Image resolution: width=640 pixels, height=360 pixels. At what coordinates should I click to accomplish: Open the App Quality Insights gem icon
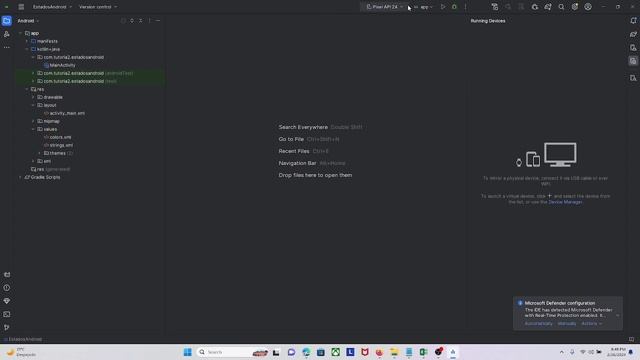pos(7,301)
